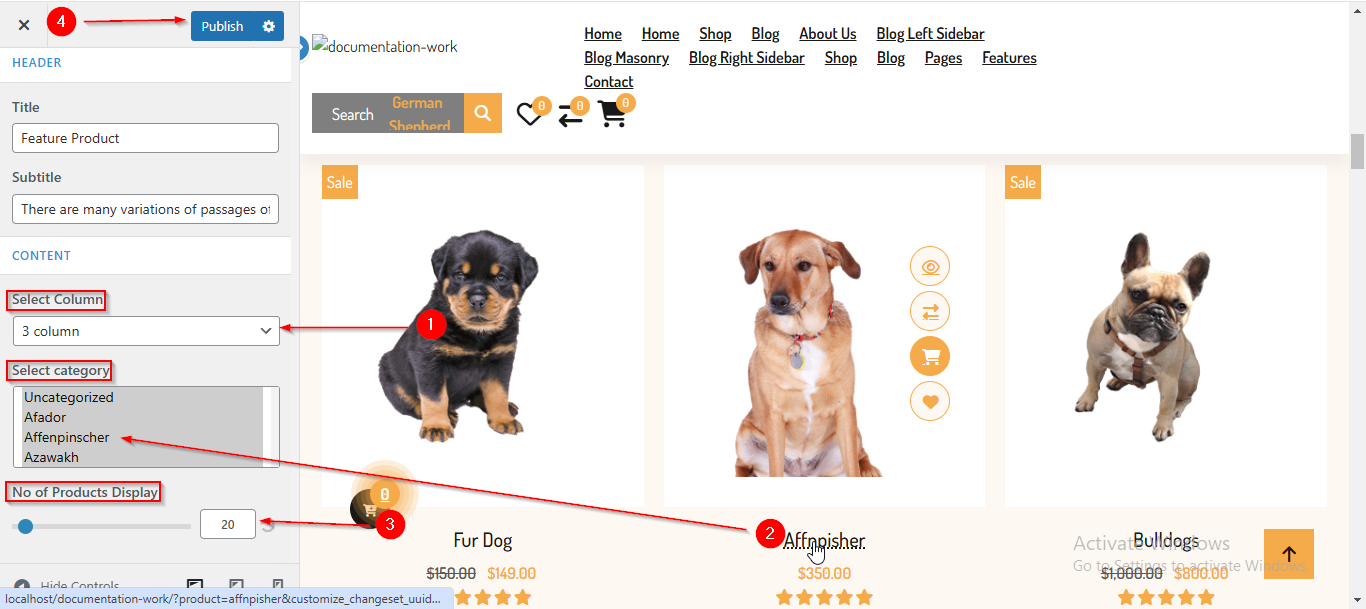The image size is (1366, 609).
Task: Open the compare arrows icon in header
Action: point(571,115)
